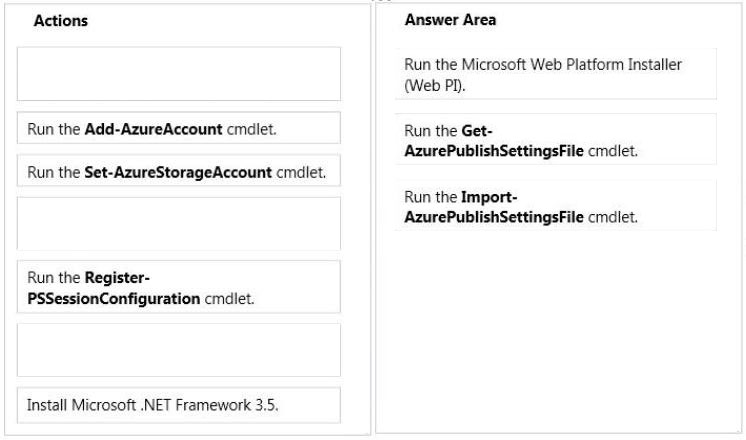Click the Actions heading

(61, 21)
